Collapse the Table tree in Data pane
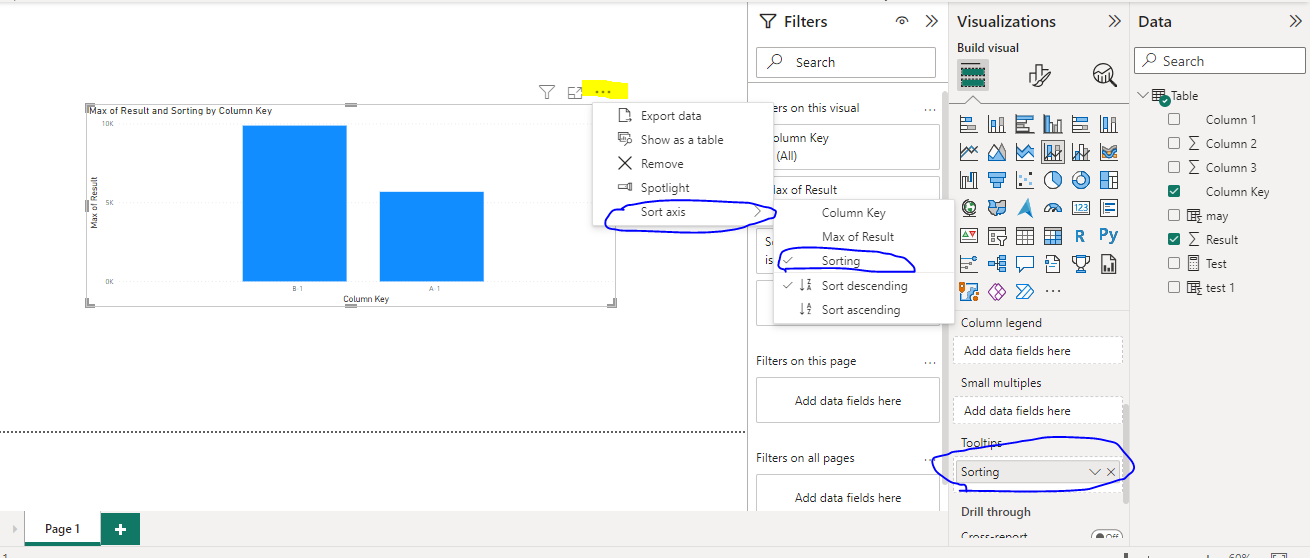Image resolution: width=1310 pixels, height=558 pixels. tap(1144, 96)
